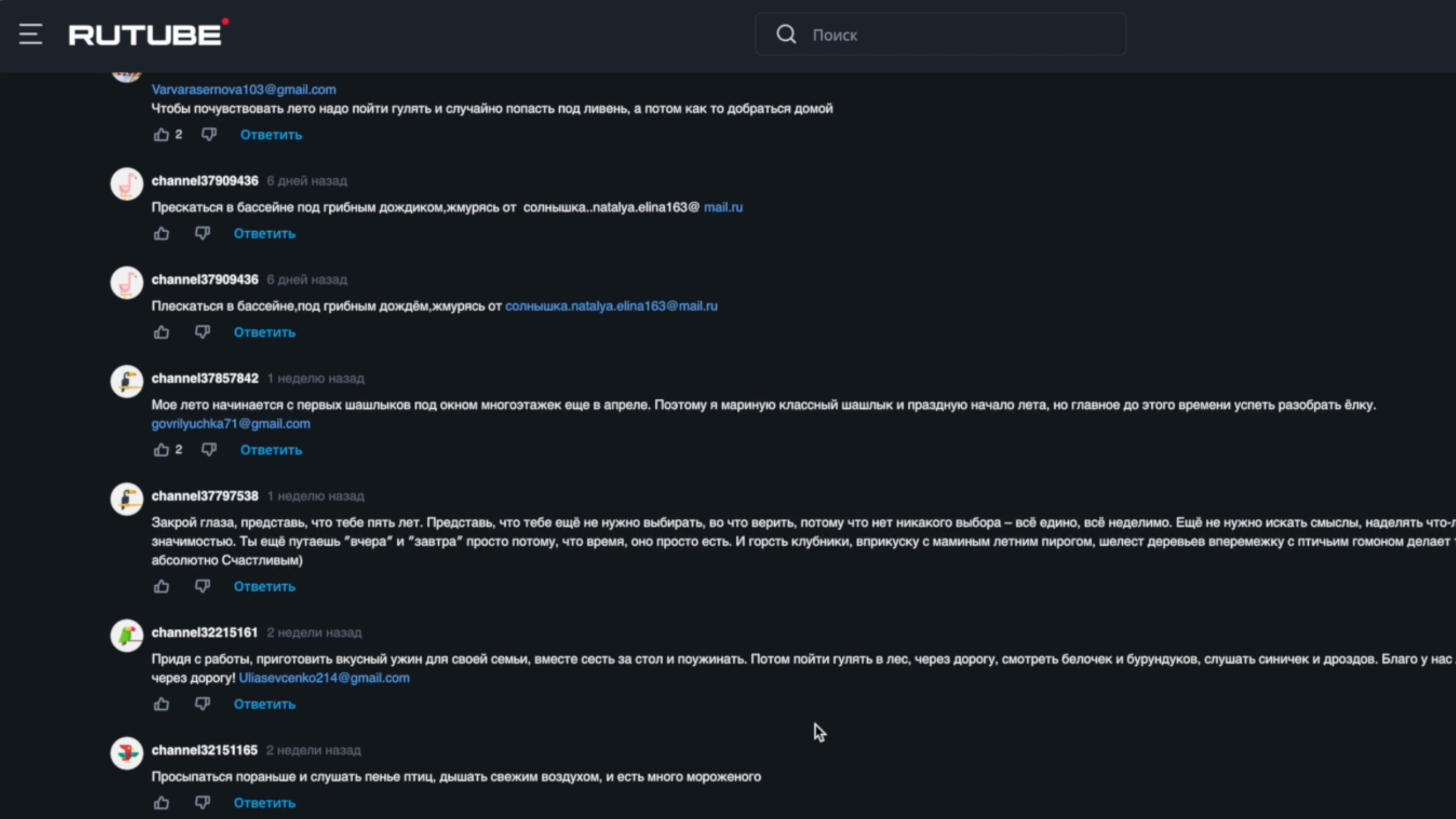Dislike the shashlik comment by channel37857842
Image resolution: width=1456 pixels, height=819 pixels.
click(x=209, y=450)
